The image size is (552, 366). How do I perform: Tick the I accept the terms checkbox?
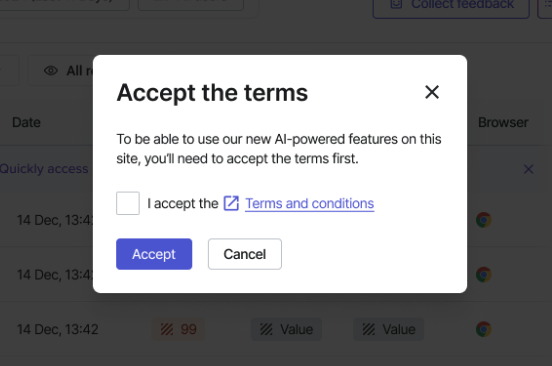128,203
